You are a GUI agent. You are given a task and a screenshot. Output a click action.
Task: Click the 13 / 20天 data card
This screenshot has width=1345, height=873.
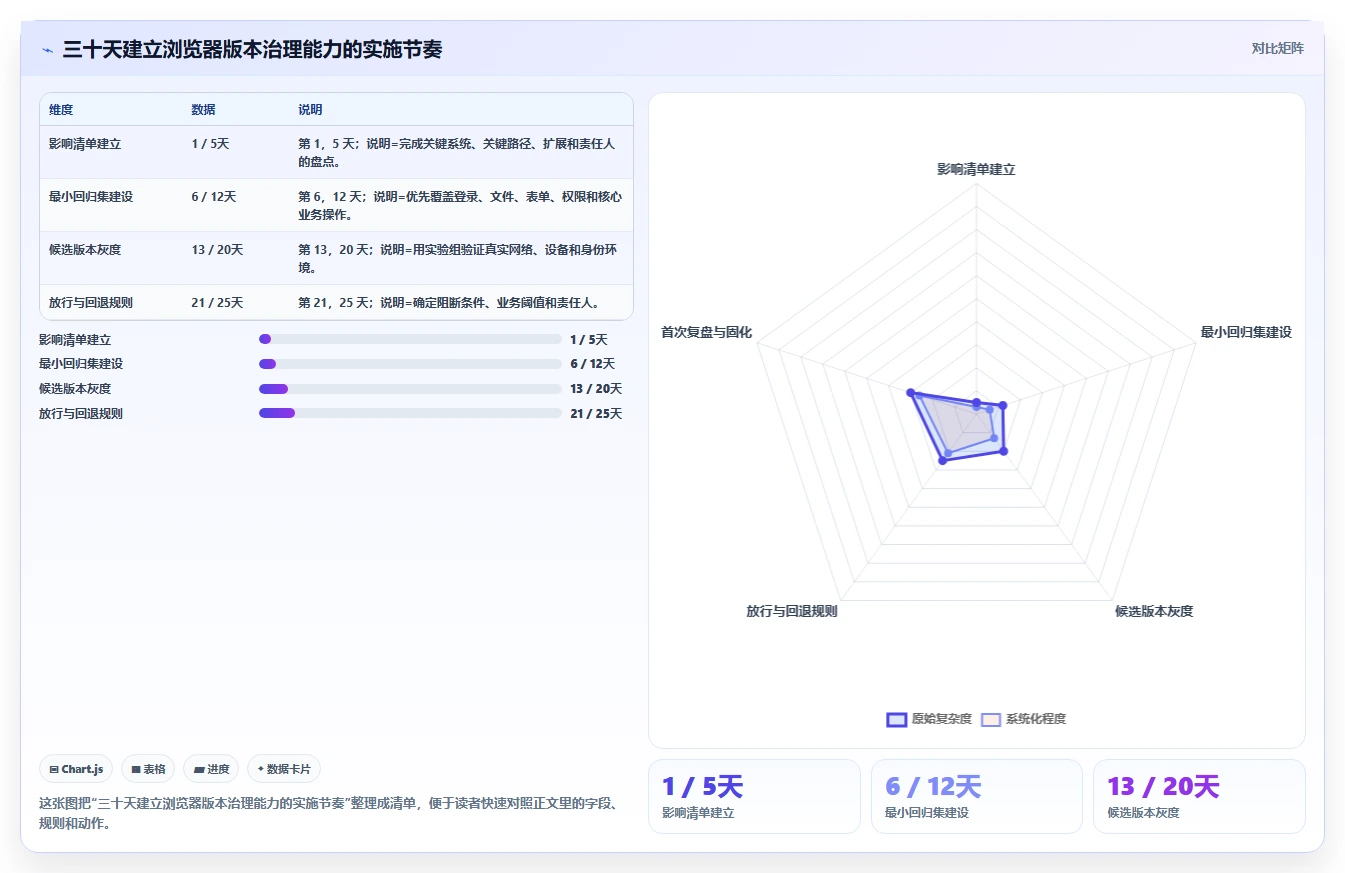pos(1199,796)
